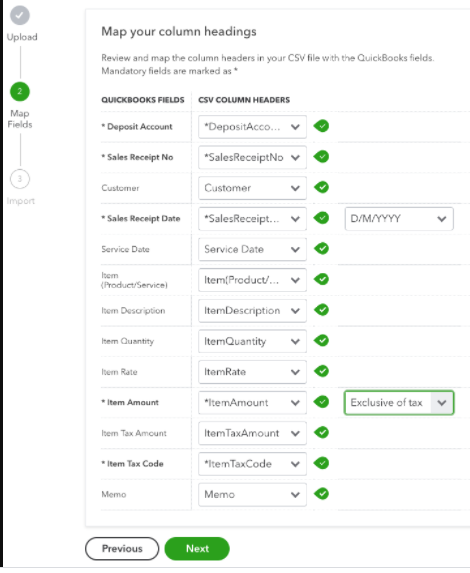Viewport: 470px width, 573px height.
Task: Click green checkmark beside Deposit Account
Action: coord(321,126)
